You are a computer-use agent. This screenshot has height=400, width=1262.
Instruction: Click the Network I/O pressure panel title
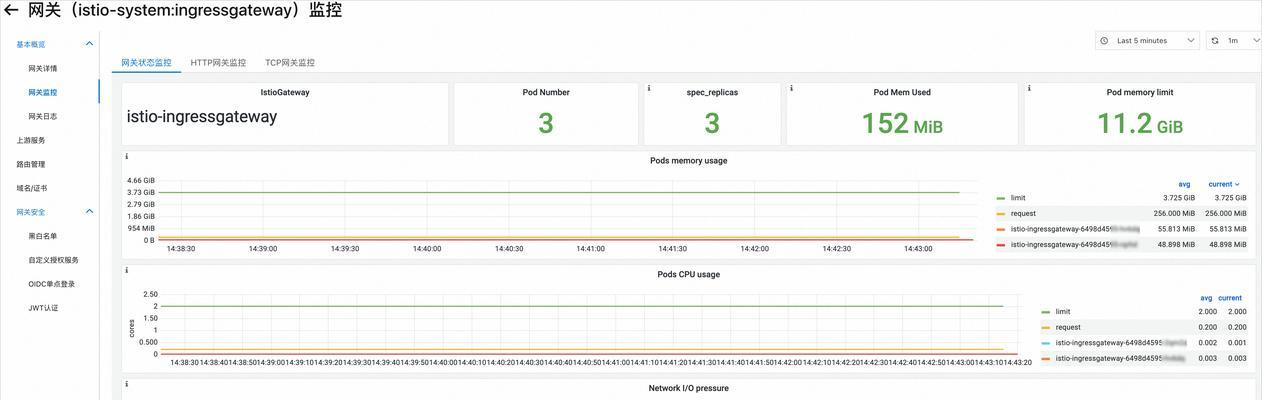coord(689,388)
